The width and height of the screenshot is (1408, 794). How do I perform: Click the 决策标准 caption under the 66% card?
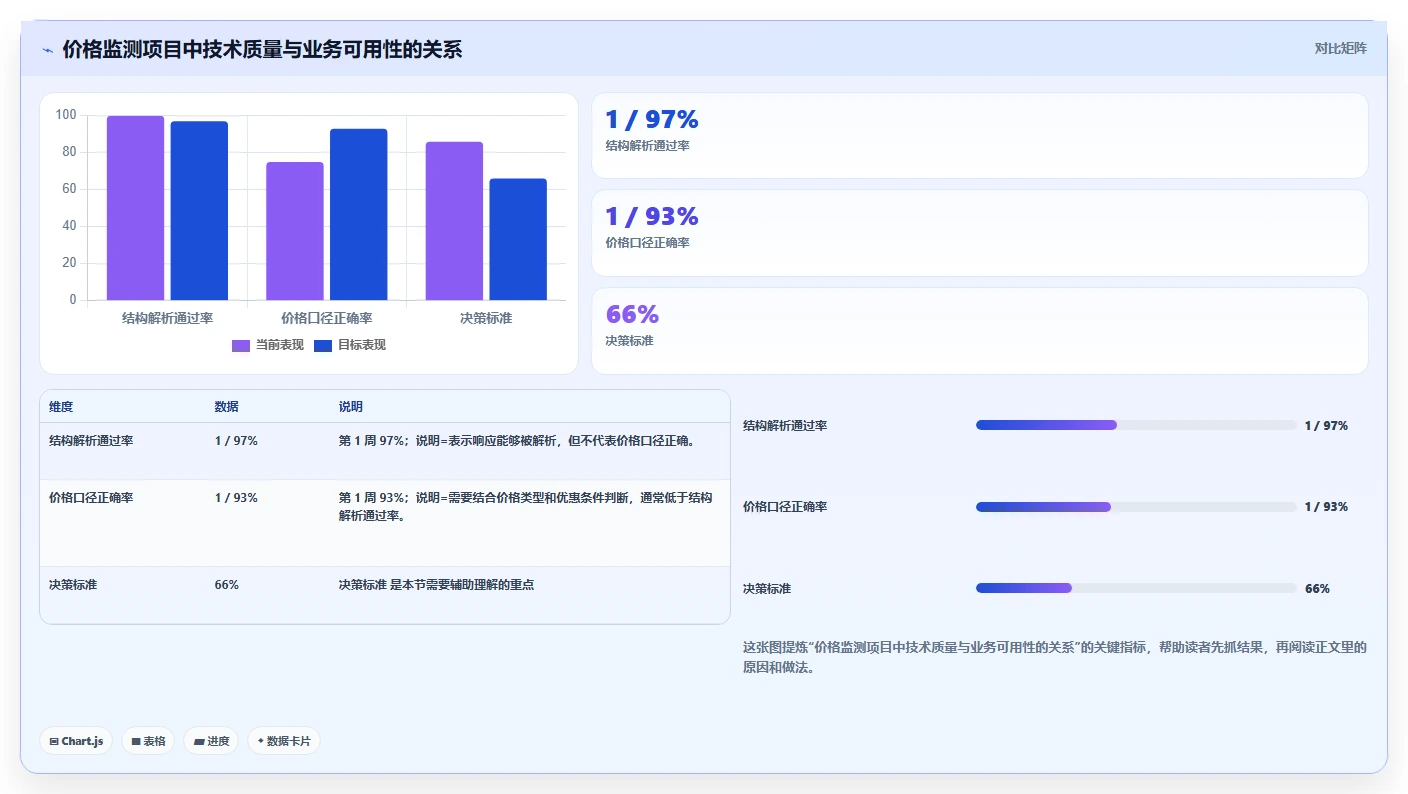[629, 341]
